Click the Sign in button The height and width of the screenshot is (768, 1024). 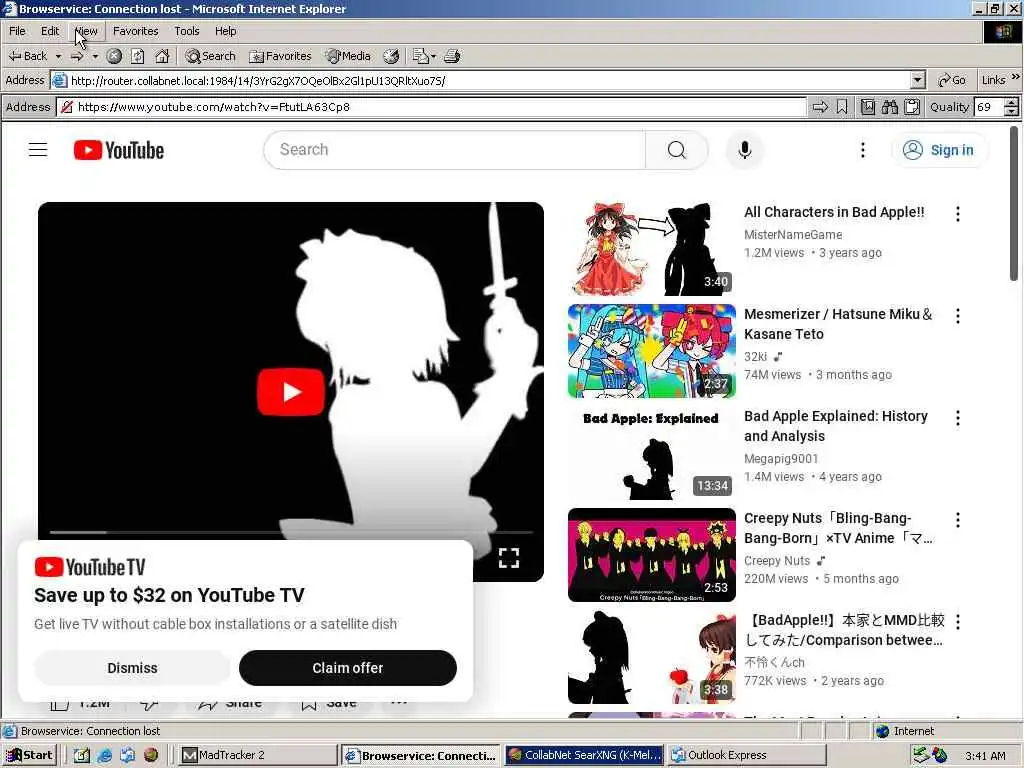(x=939, y=150)
